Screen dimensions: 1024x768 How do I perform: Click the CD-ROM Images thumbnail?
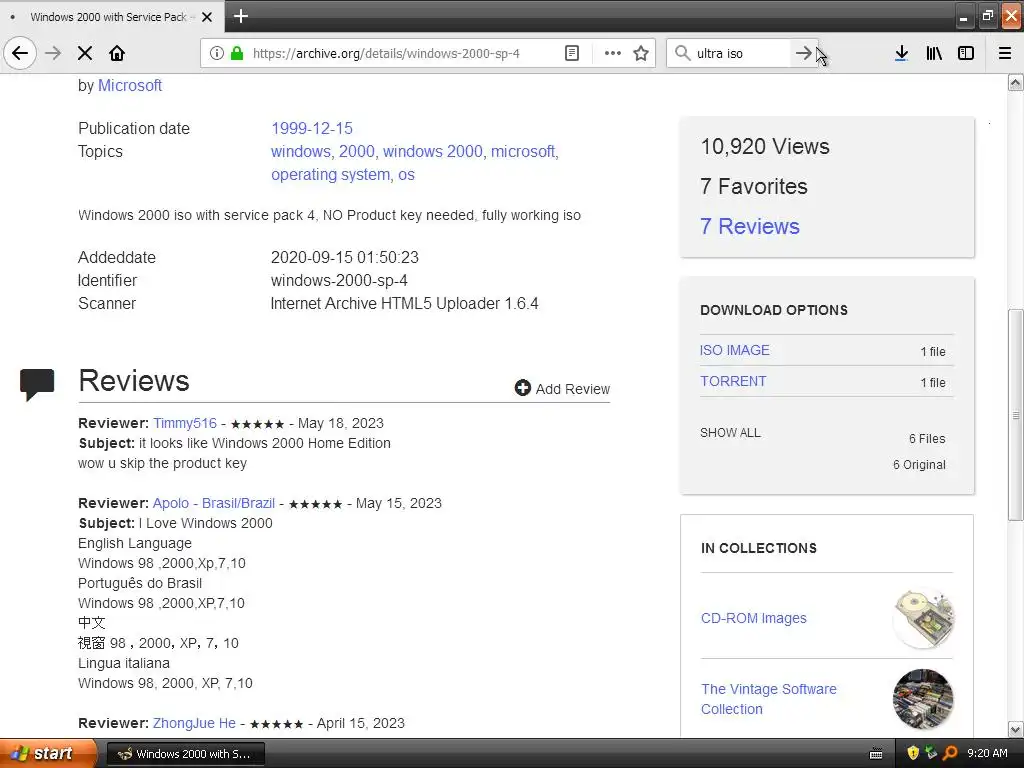click(x=923, y=618)
